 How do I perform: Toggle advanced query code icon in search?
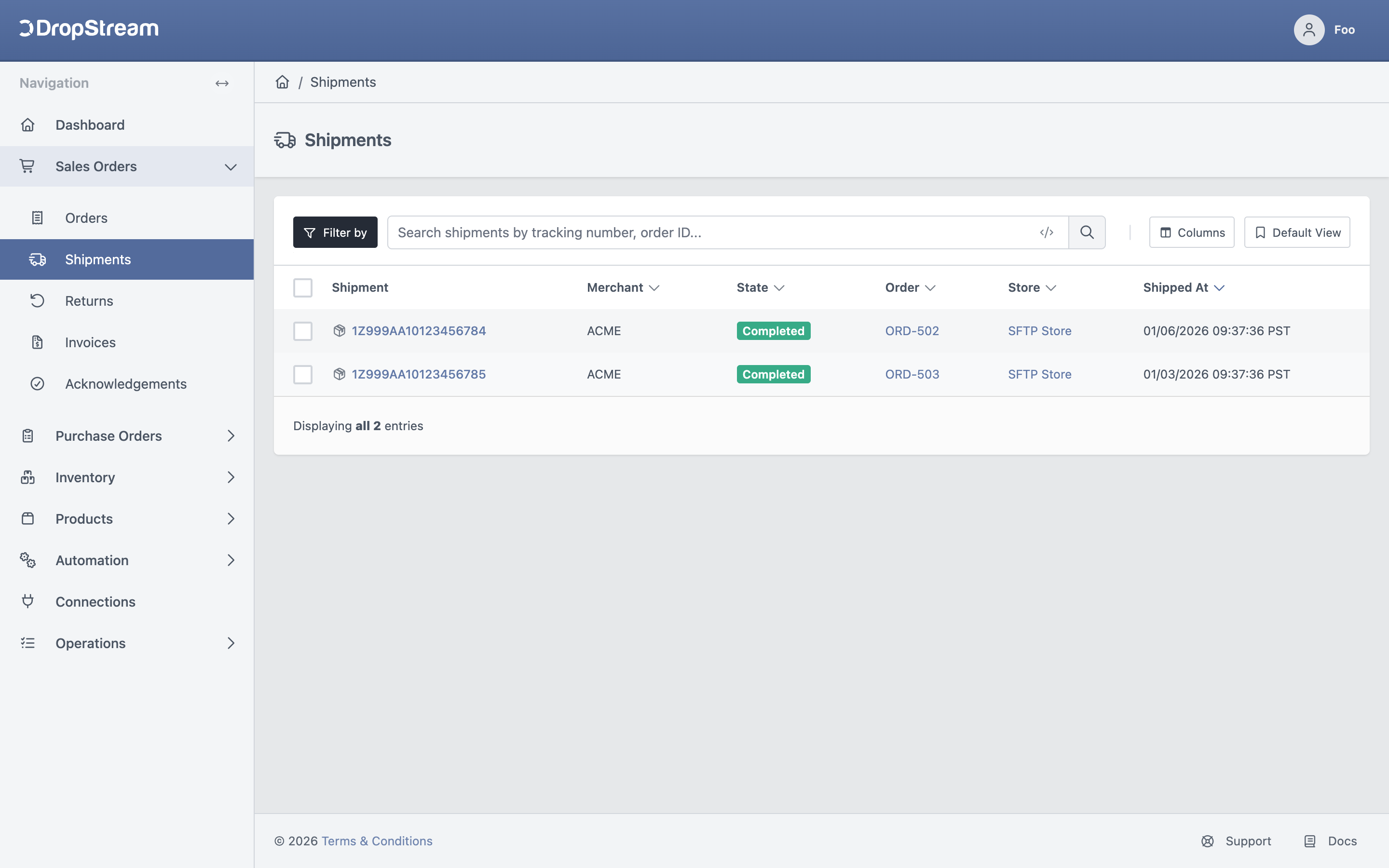1047,232
